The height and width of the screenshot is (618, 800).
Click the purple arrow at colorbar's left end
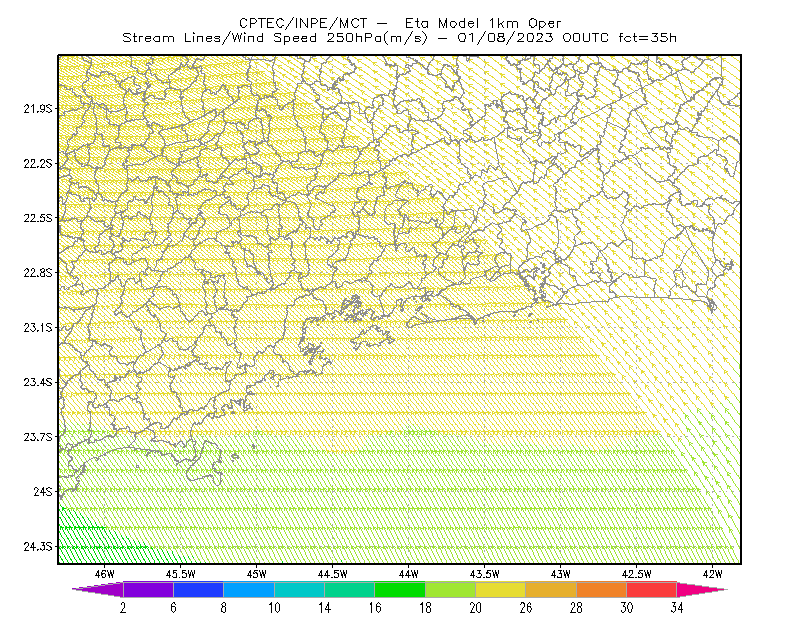pos(98,589)
